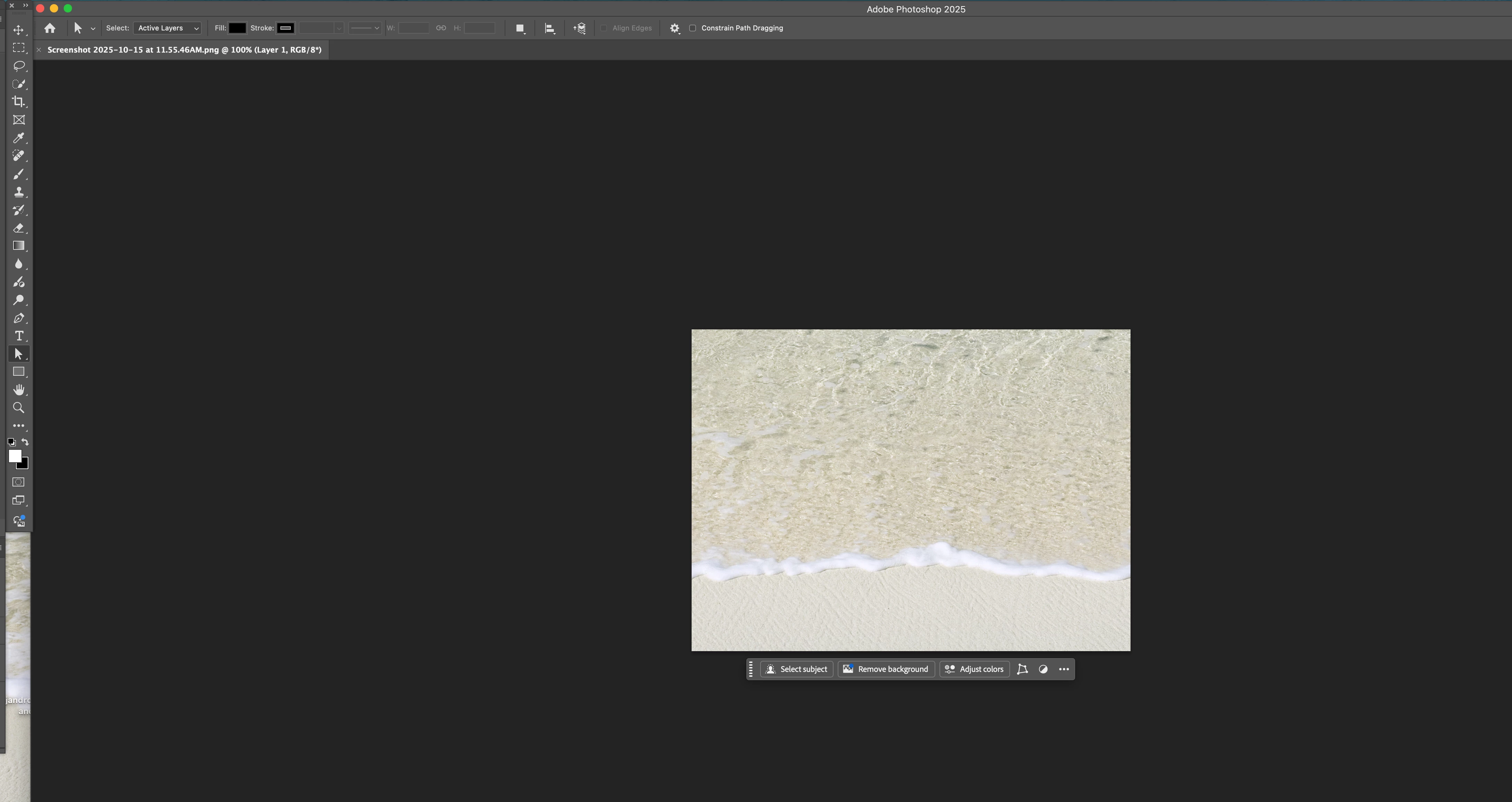The width and height of the screenshot is (1512, 802).
Task: Select the Lasso tool
Action: [19, 66]
